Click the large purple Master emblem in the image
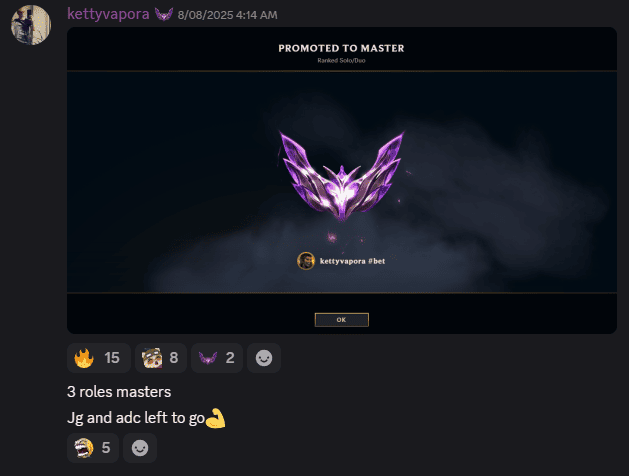This screenshot has height=476, width=629. tap(342, 176)
